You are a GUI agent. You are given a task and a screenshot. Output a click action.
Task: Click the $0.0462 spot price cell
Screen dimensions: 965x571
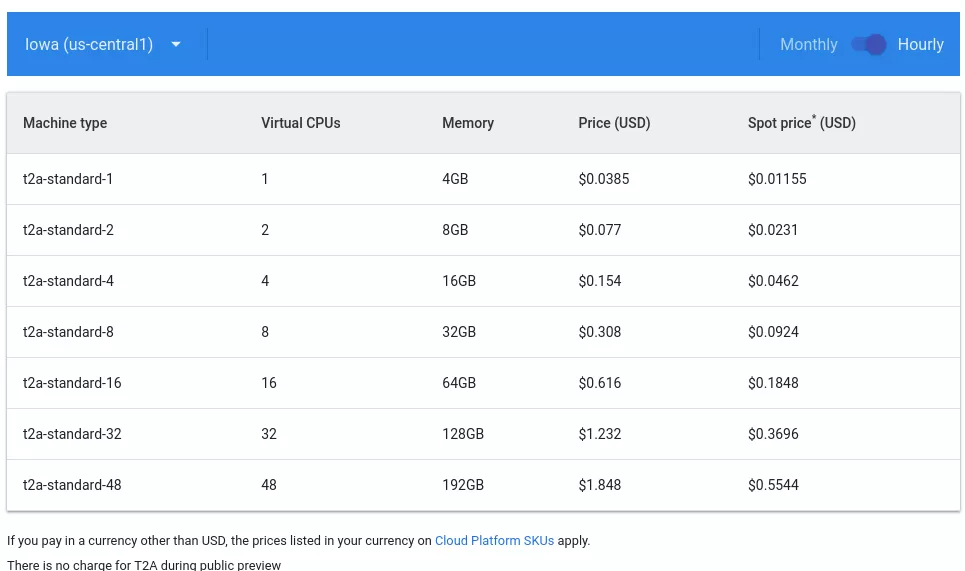tap(773, 281)
